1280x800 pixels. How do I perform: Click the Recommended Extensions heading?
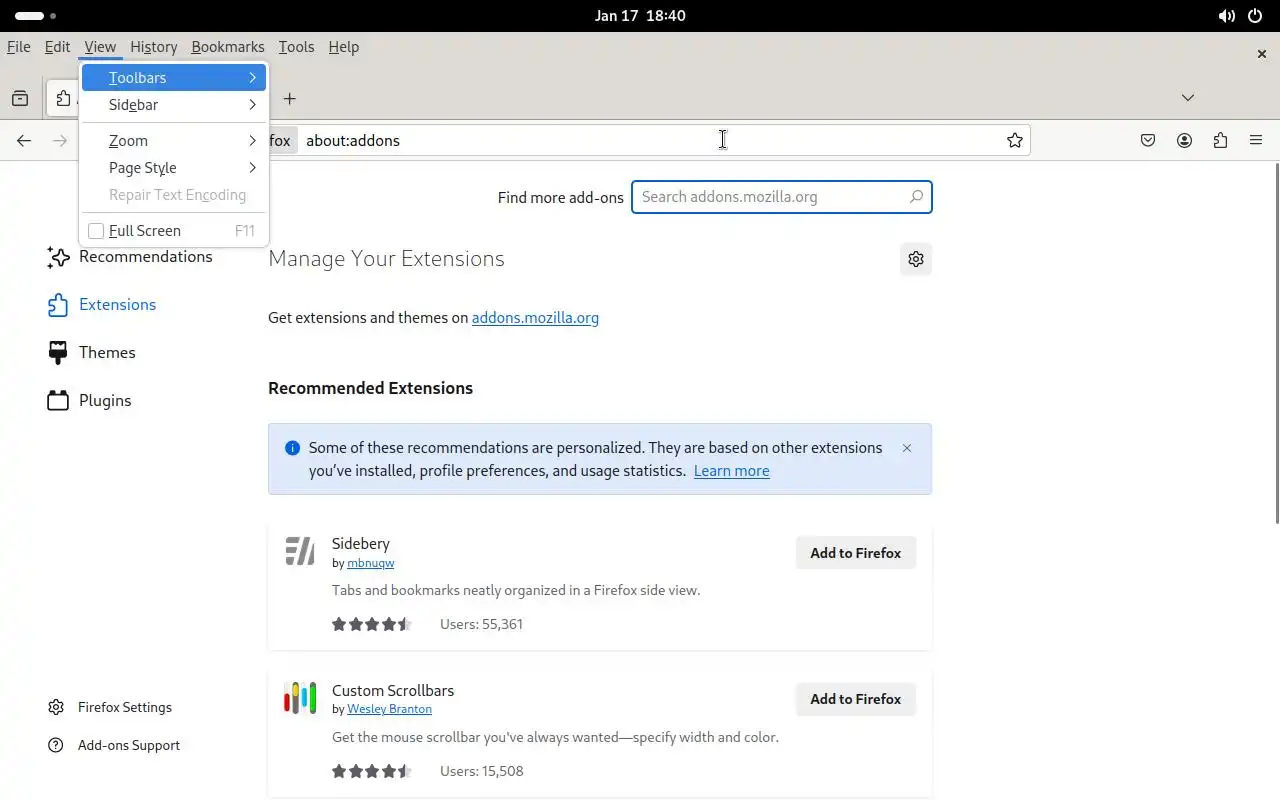[x=370, y=388]
